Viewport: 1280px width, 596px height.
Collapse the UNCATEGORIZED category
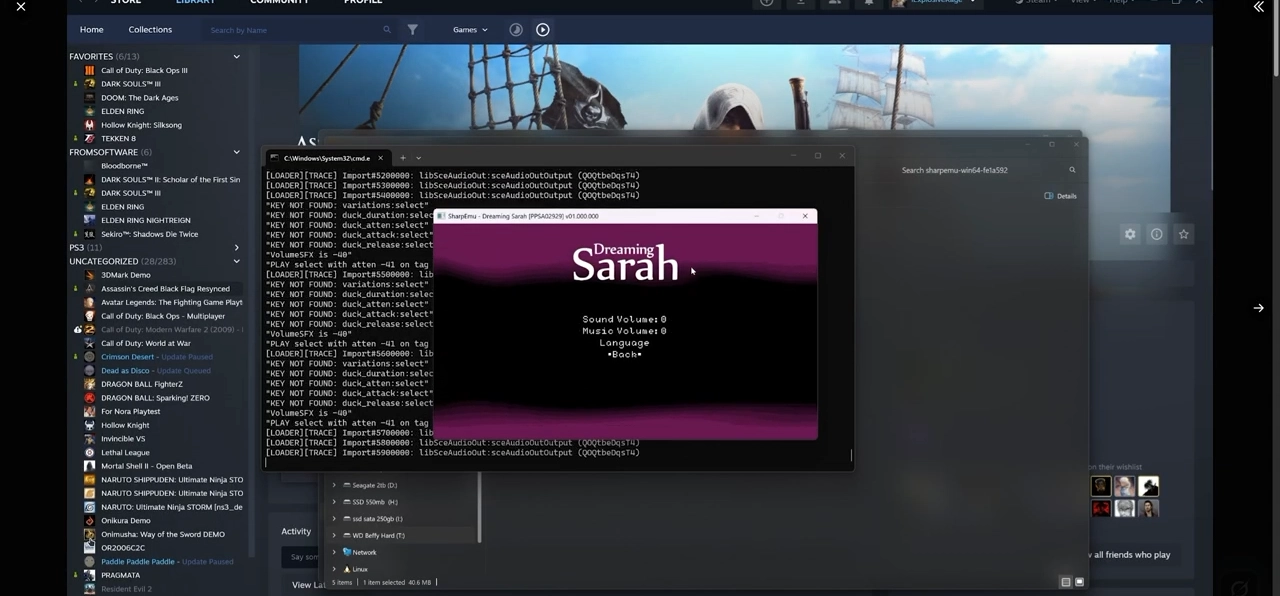coord(237,261)
